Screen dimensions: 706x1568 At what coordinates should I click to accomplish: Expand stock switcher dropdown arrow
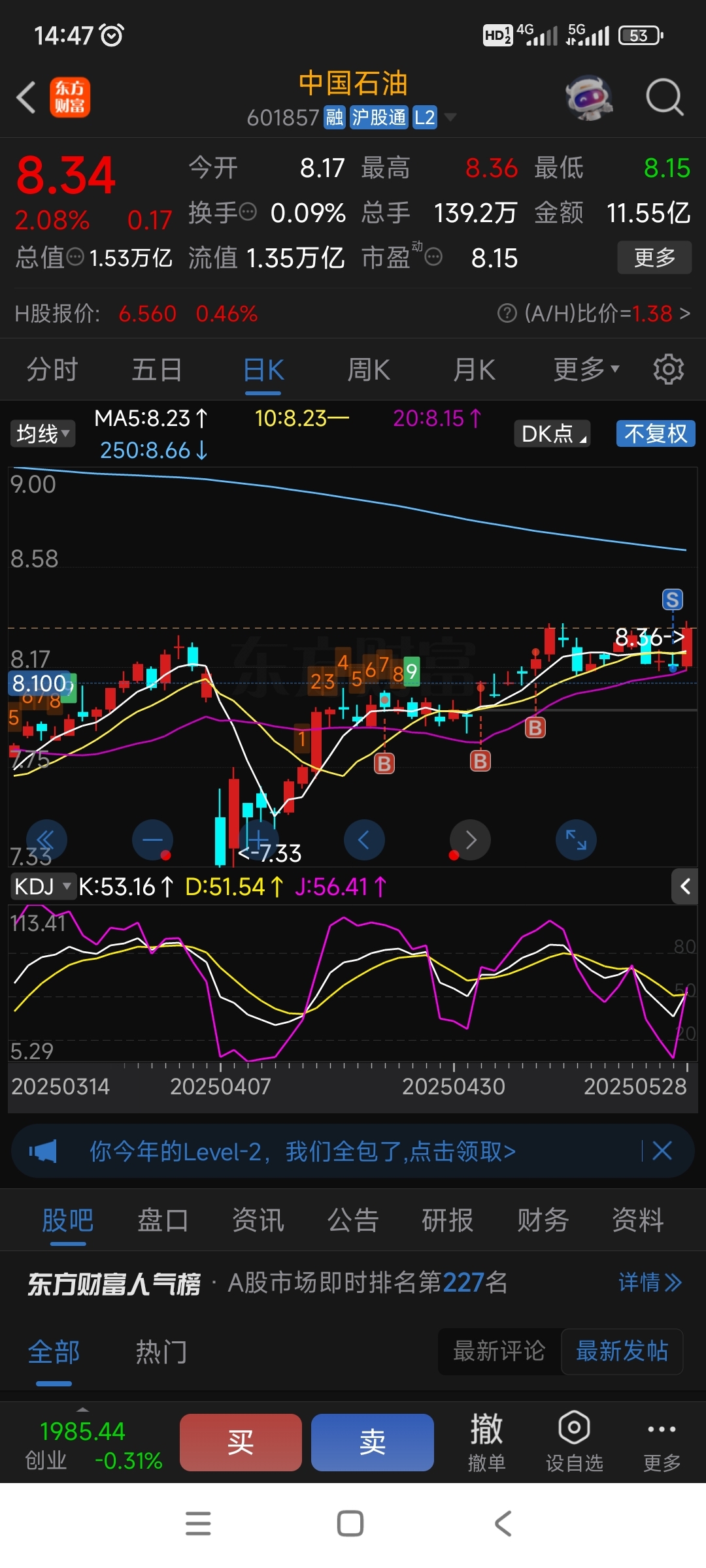450,118
